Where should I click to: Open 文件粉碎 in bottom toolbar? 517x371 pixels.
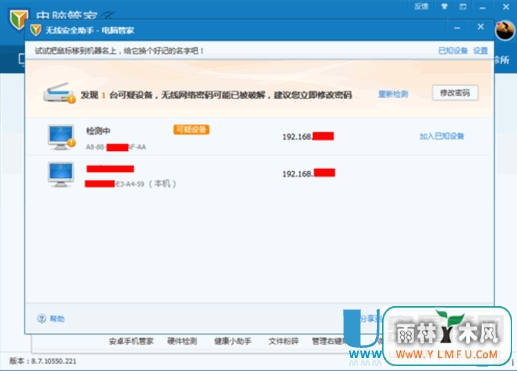point(284,341)
